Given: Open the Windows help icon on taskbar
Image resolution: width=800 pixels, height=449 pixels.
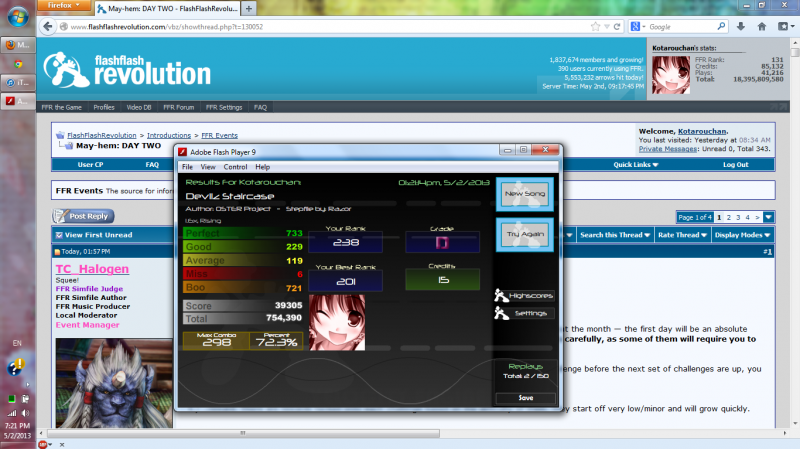Looking at the screenshot, I should pos(15,367).
